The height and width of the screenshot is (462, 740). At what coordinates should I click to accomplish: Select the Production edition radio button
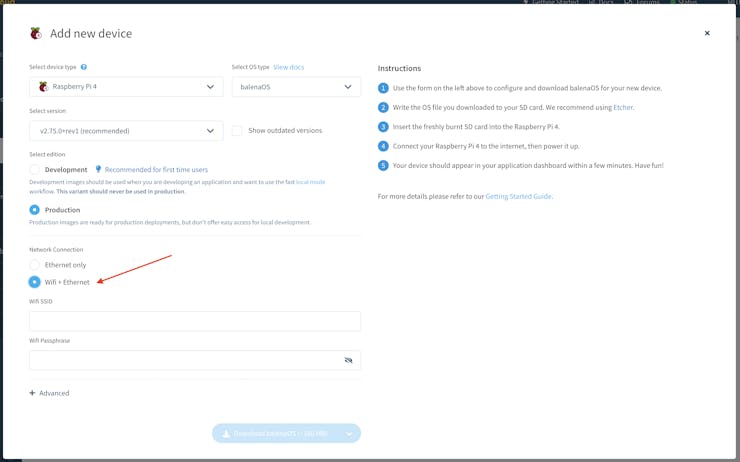pyautogui.click(x=34, y=210)
